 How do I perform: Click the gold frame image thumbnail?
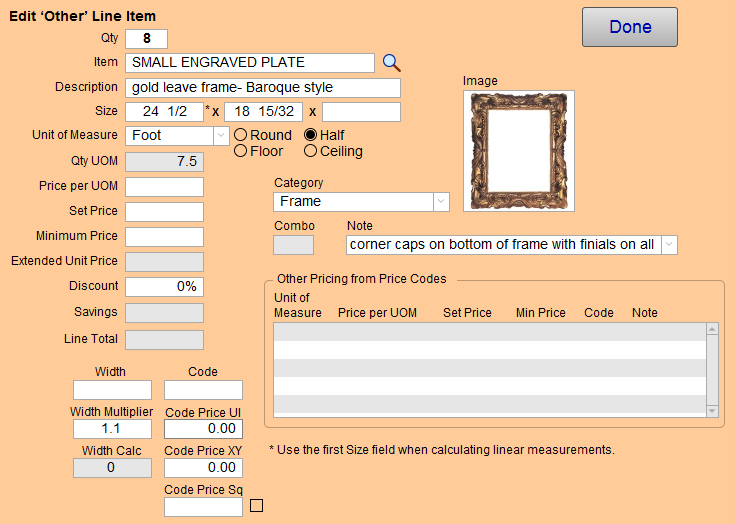coord(519,151)
